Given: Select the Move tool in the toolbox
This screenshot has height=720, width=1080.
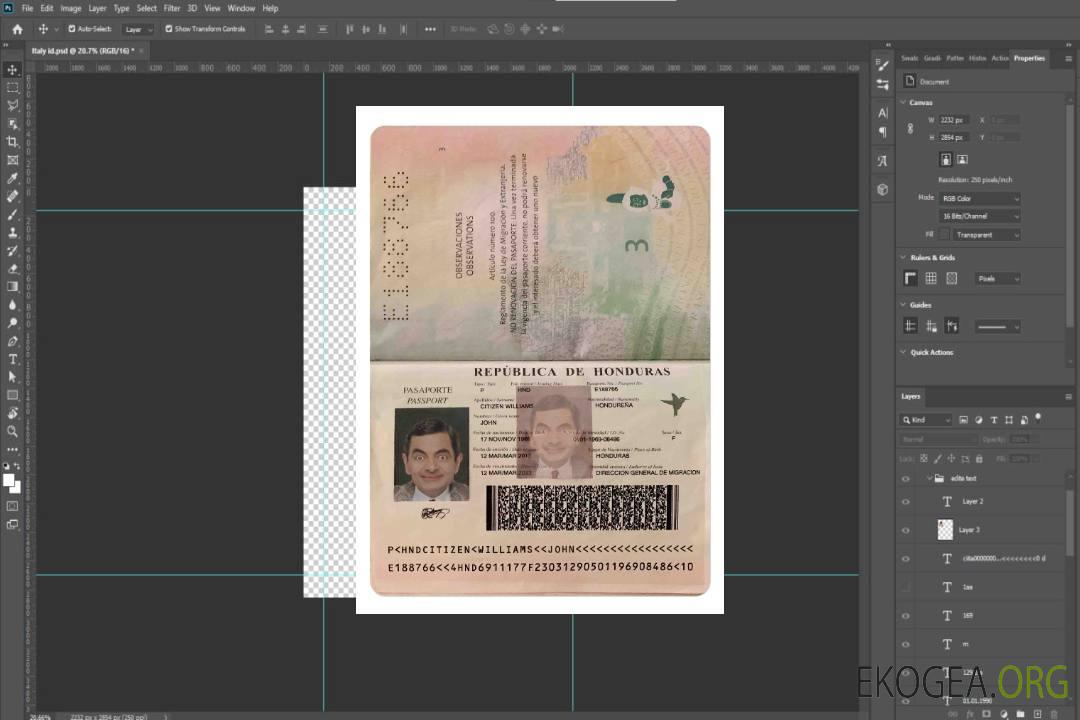Looking at the screenshot, I should 12,70.
